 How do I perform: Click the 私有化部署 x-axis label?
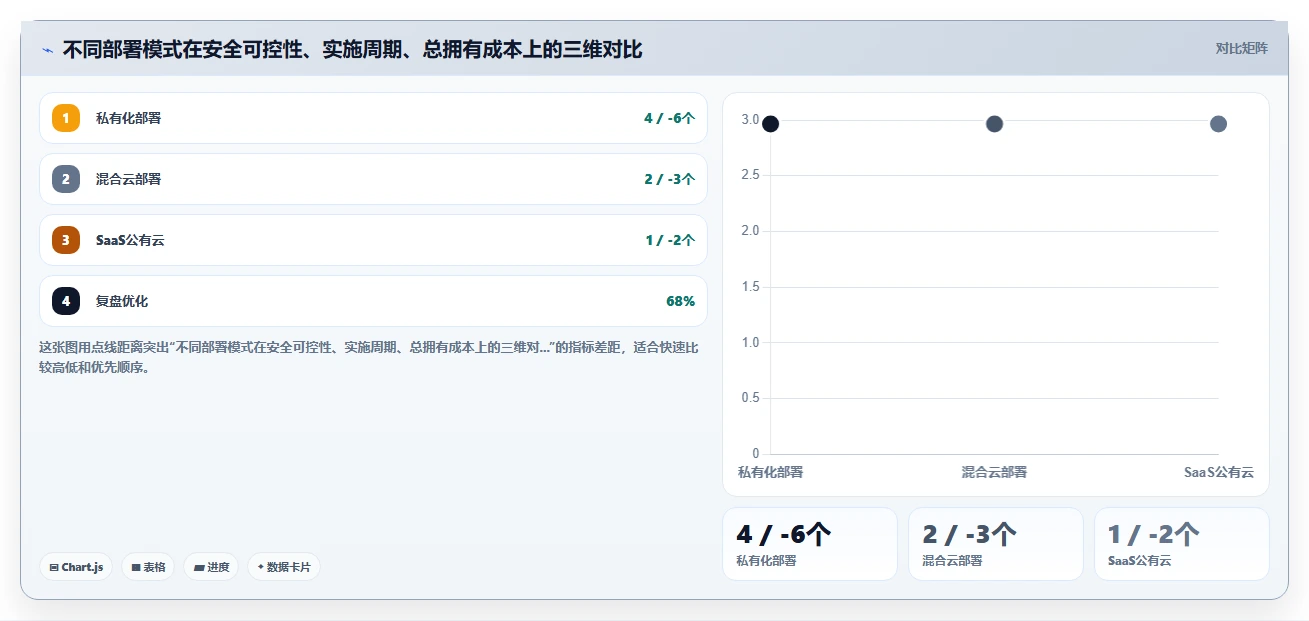pos(770,472)
